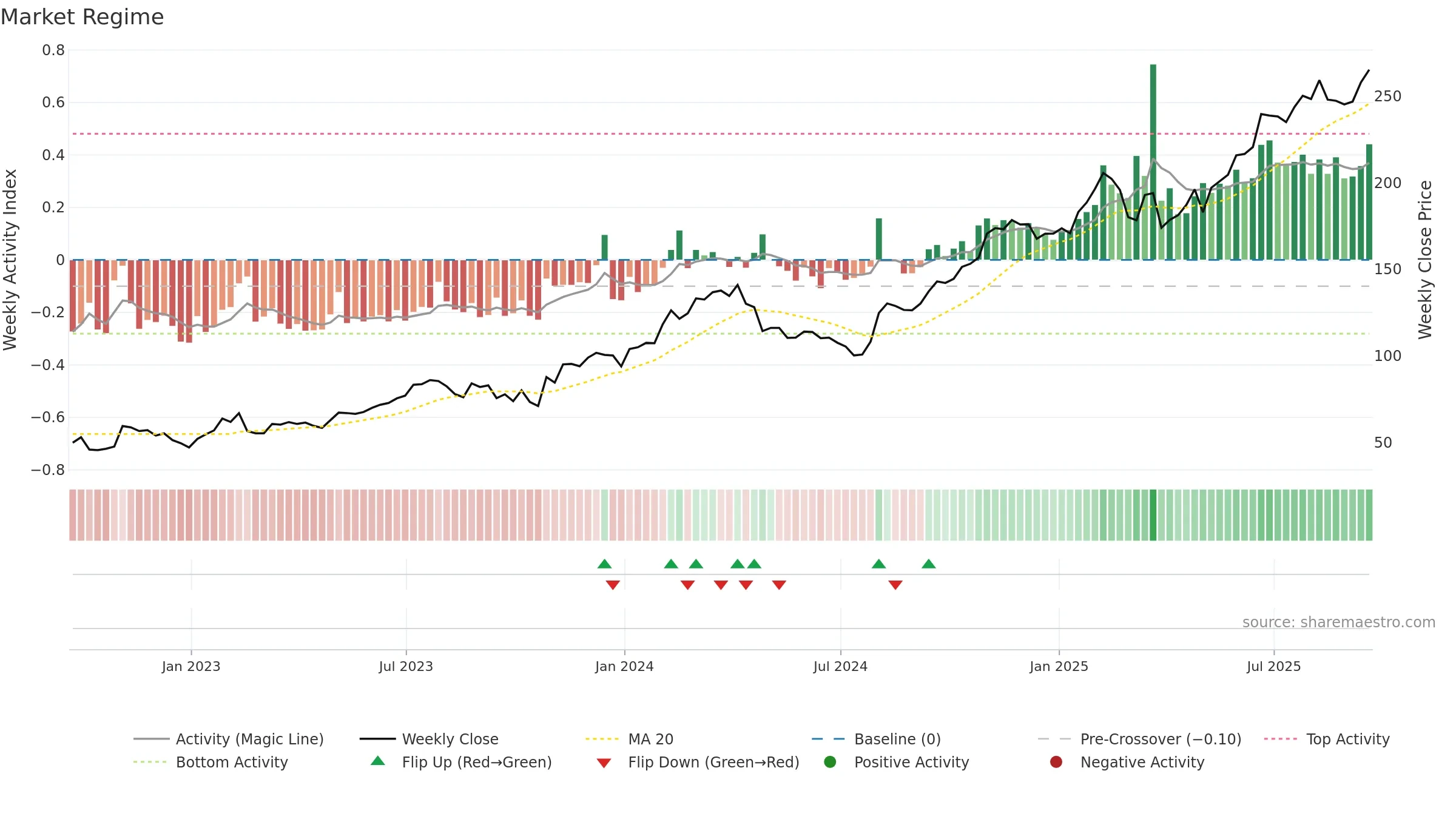Toggle the Activity (Magic Line) legend entry
This screenshot has width=1456, height=819.
point(229,739)
